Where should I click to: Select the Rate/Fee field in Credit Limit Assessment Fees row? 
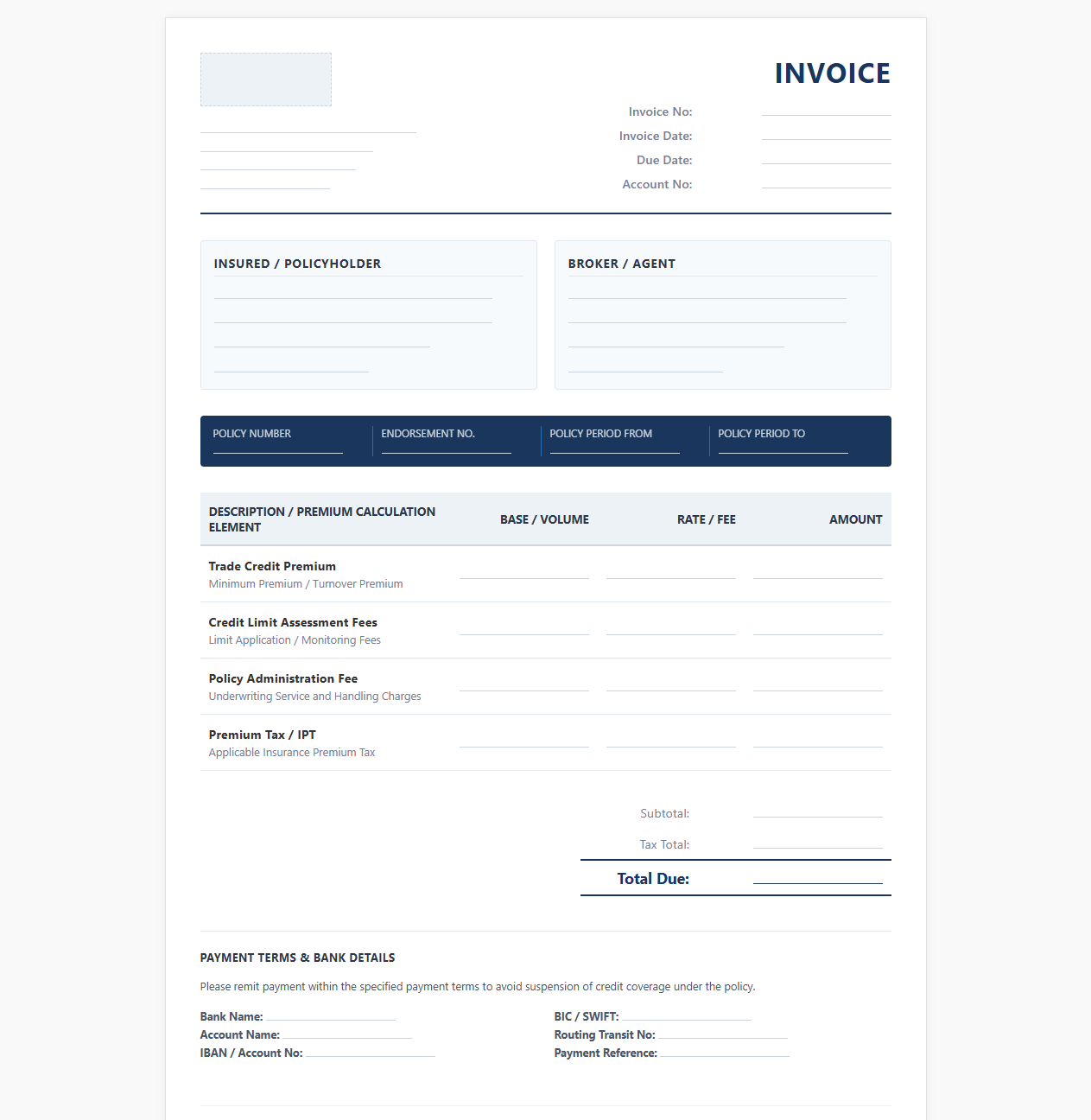(x=671, y=628)
